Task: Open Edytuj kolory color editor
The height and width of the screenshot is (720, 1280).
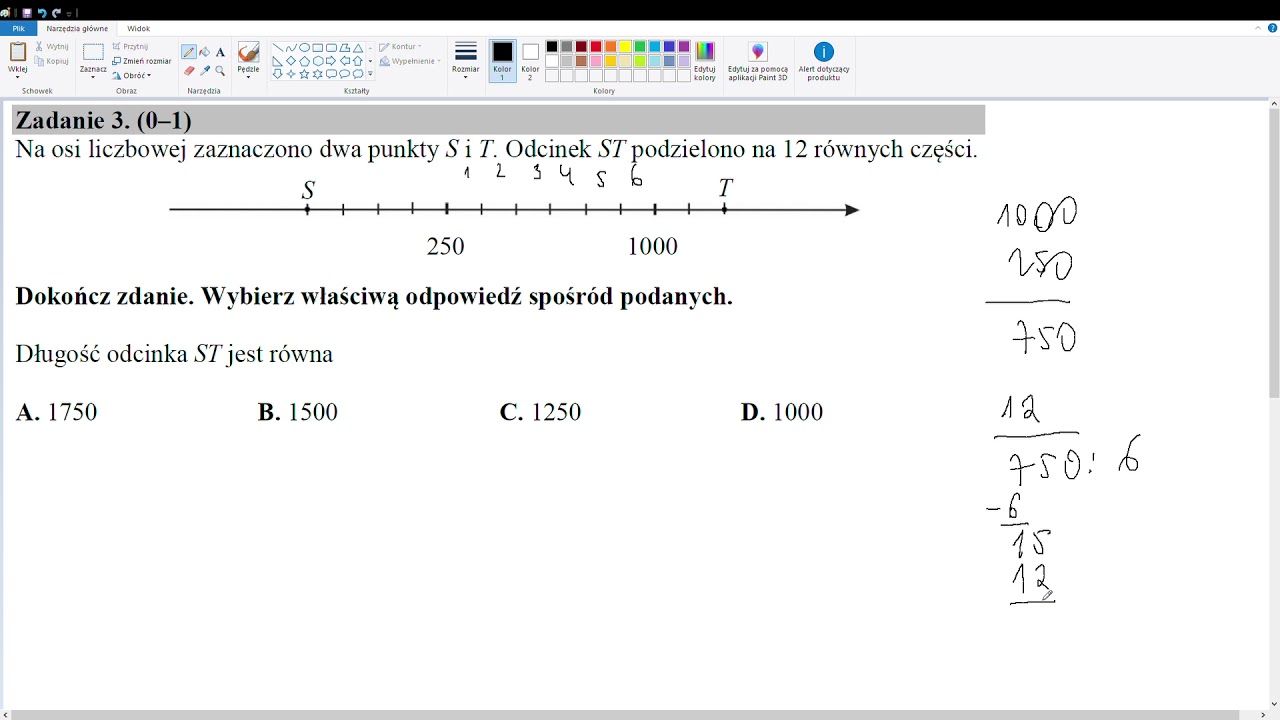Action: tap(705, 61)
